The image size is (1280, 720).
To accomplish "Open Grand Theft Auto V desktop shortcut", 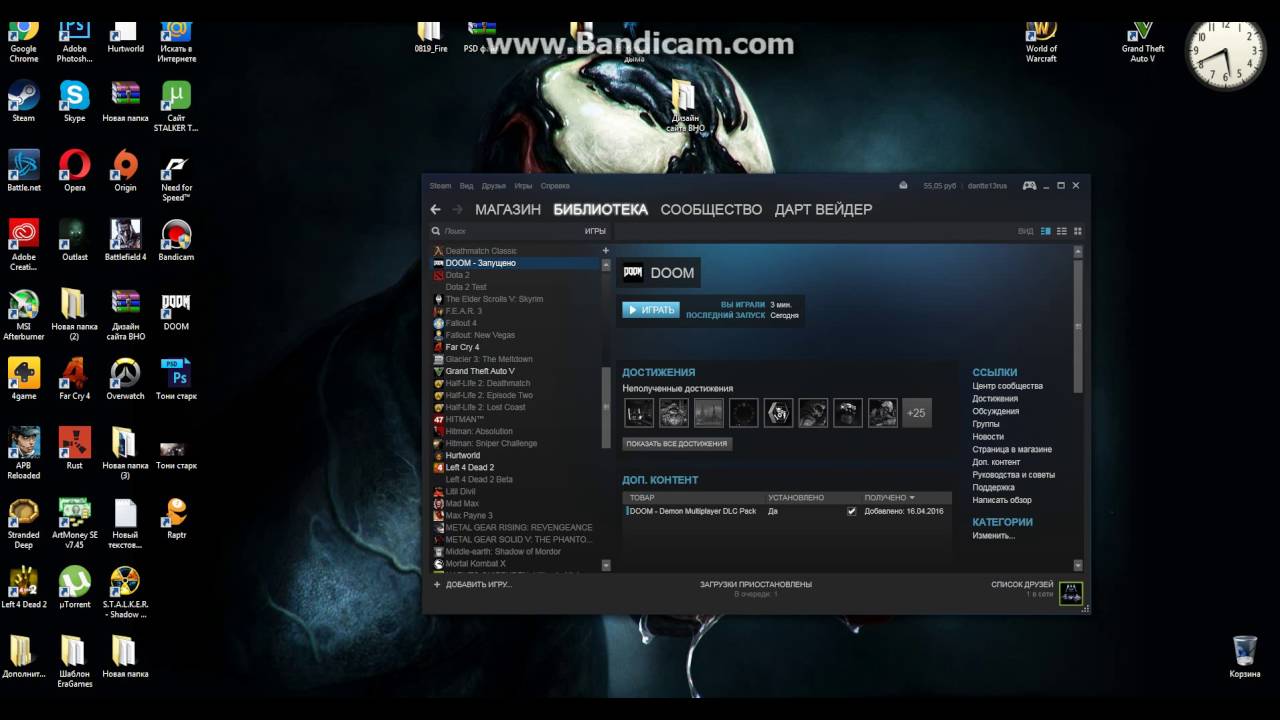I will (x=1143, y=40).
